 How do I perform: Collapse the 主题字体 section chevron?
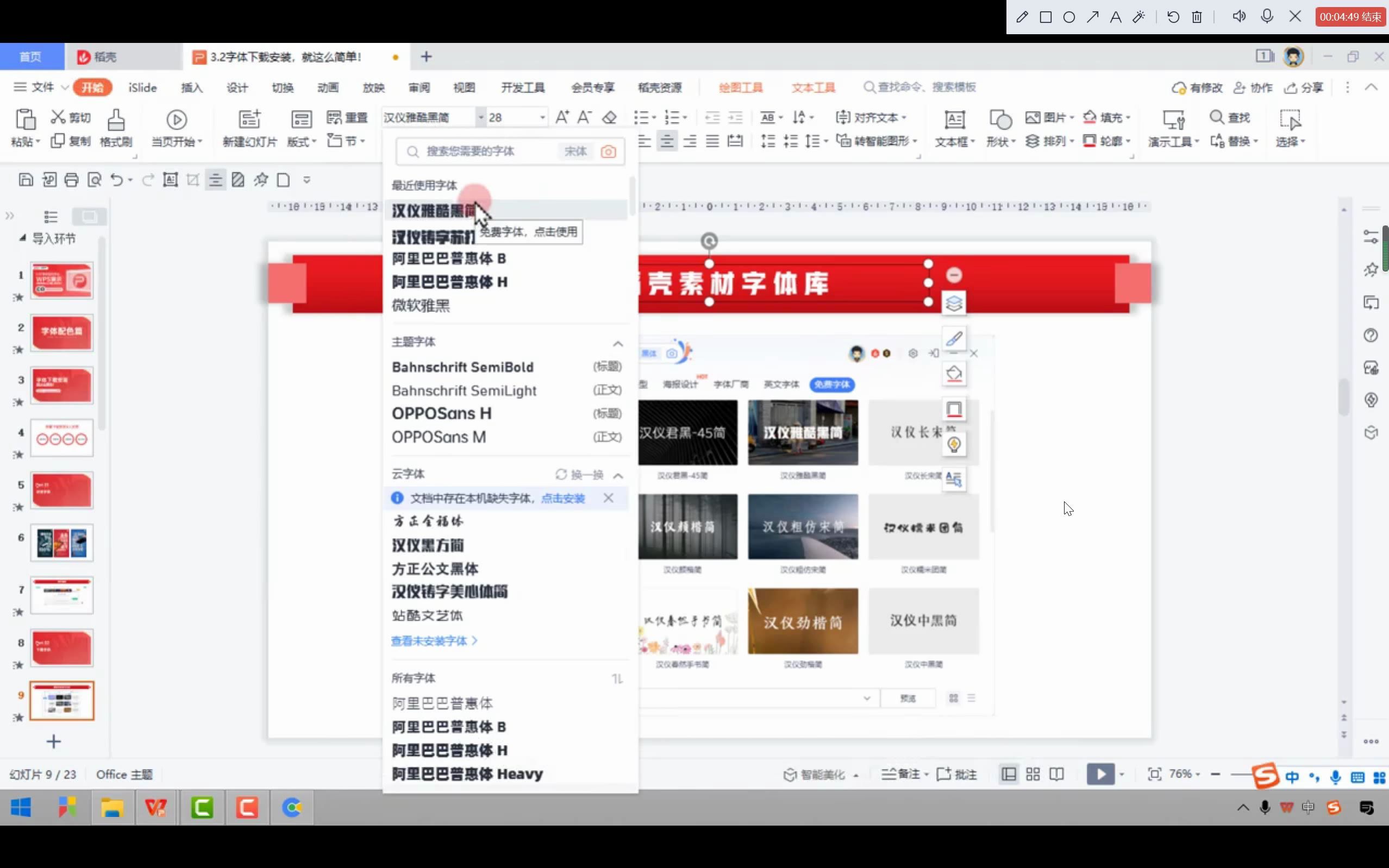coord(618,343)
